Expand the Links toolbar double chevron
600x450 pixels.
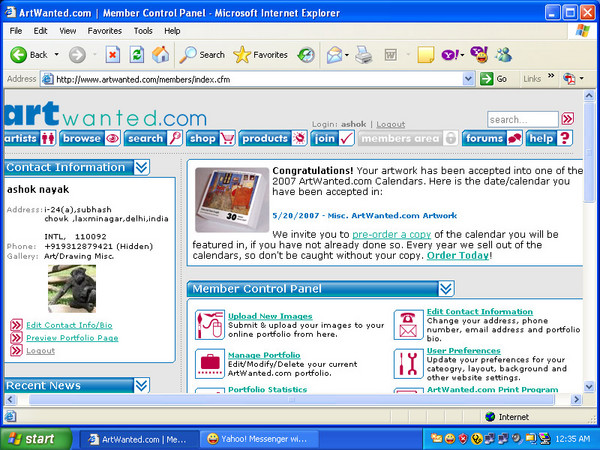coord(551,76)
